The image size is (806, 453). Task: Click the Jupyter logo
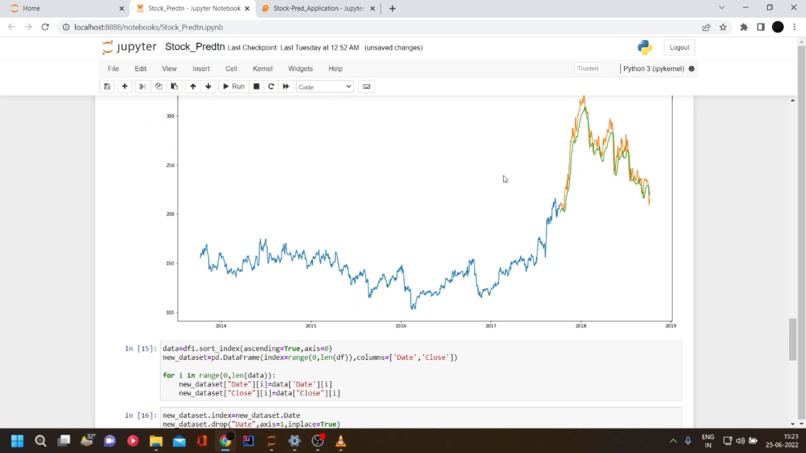(x=129, y=47)
